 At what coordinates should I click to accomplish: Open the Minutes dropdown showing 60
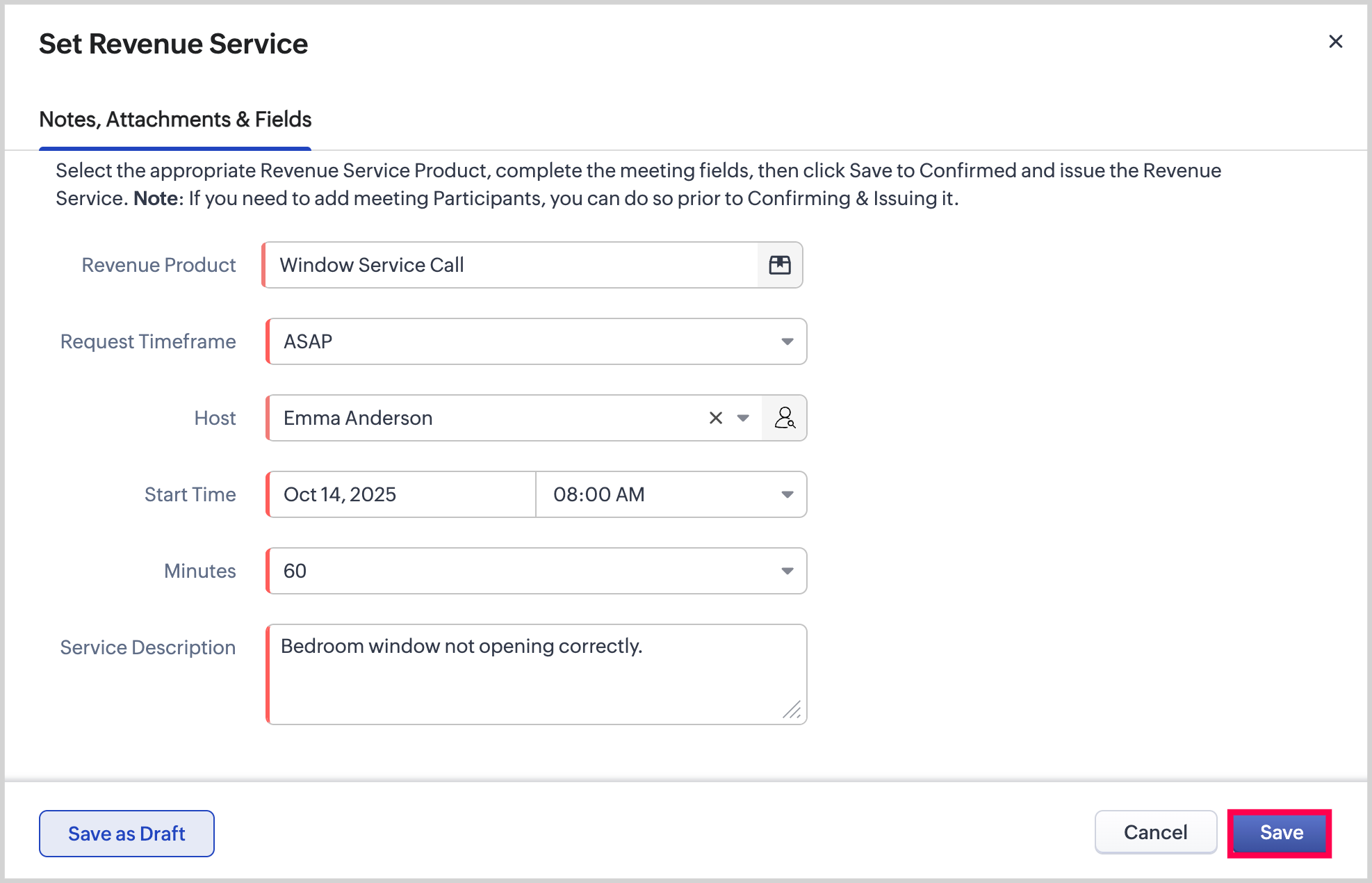[x=537, y=571]
